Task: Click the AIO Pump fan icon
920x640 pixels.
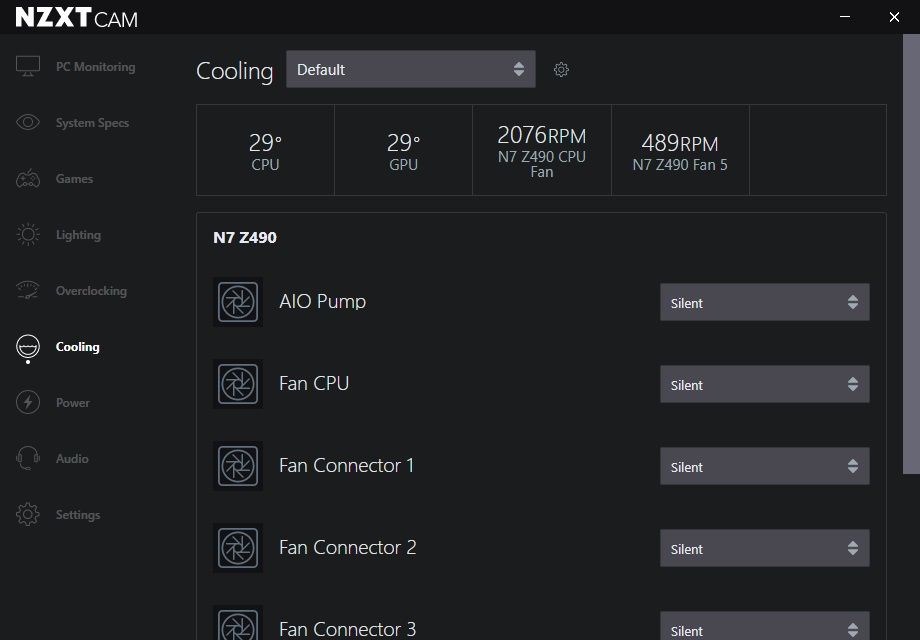Action: tap(238, 302)
